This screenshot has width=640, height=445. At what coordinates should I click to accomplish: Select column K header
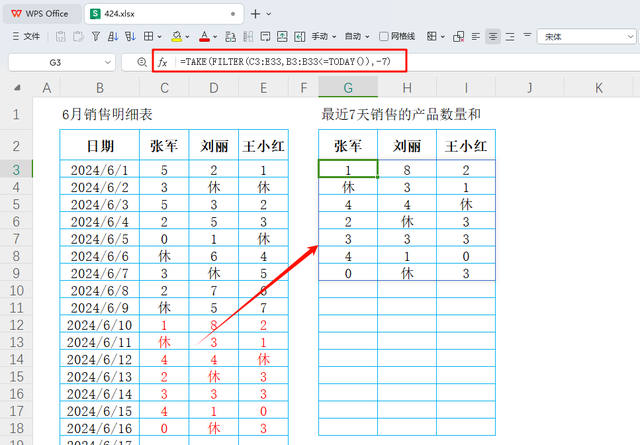tap(598, 88)
